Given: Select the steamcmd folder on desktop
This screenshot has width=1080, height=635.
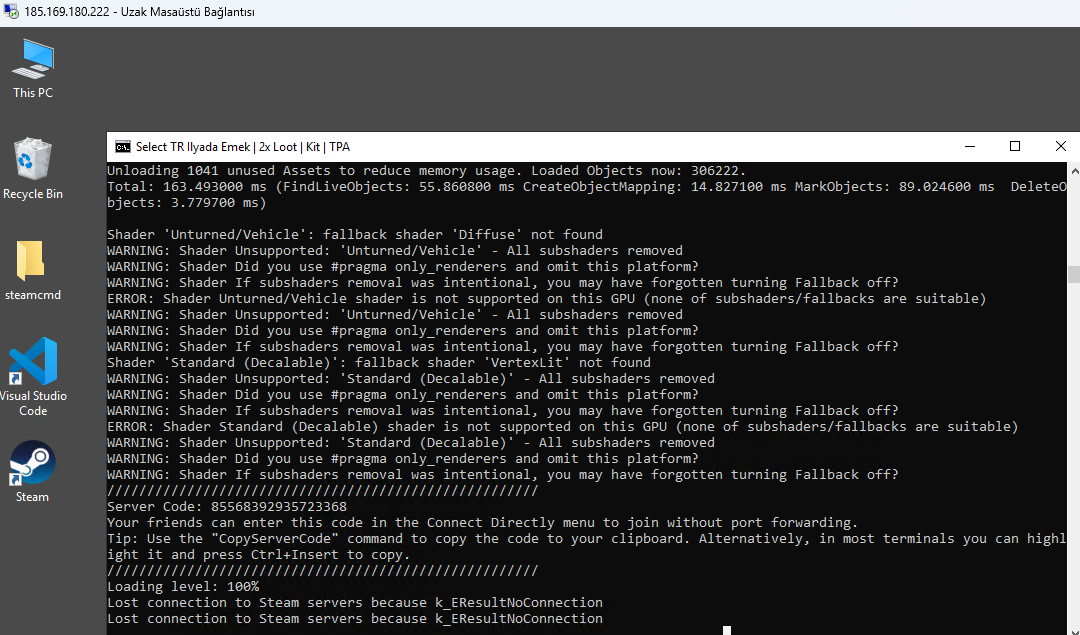Looking at the screenshot, I should [32, 271].
